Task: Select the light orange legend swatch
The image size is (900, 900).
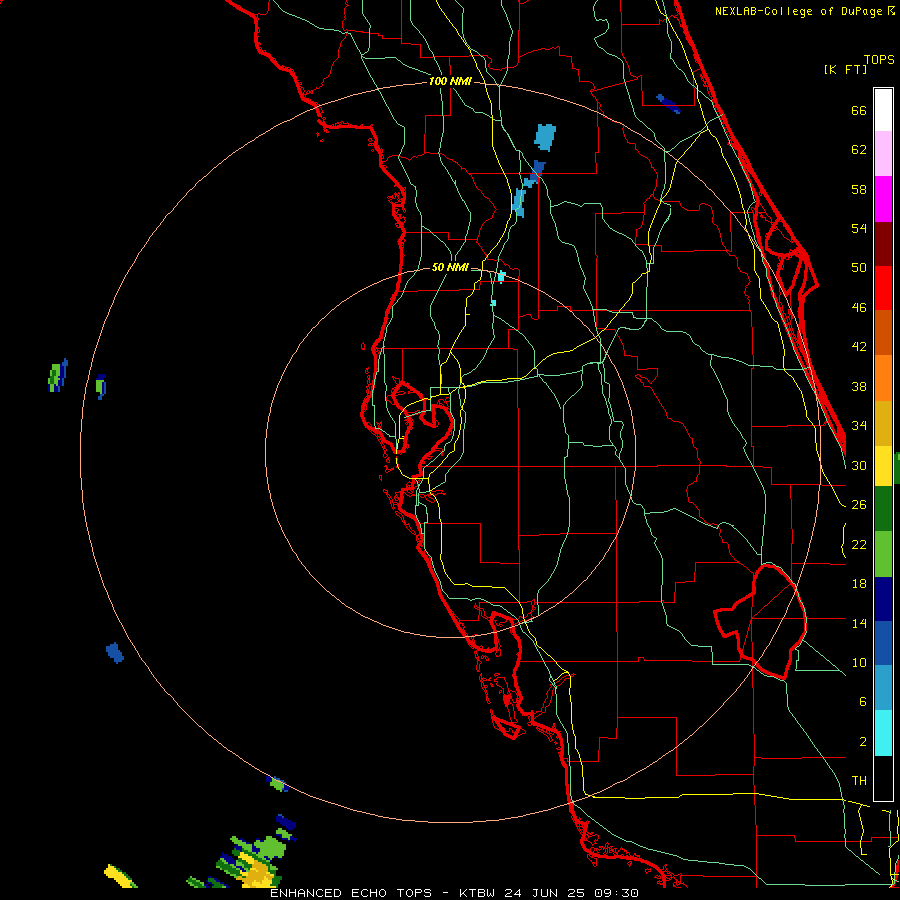Action: pyautogui.click(x=883, y=378)
